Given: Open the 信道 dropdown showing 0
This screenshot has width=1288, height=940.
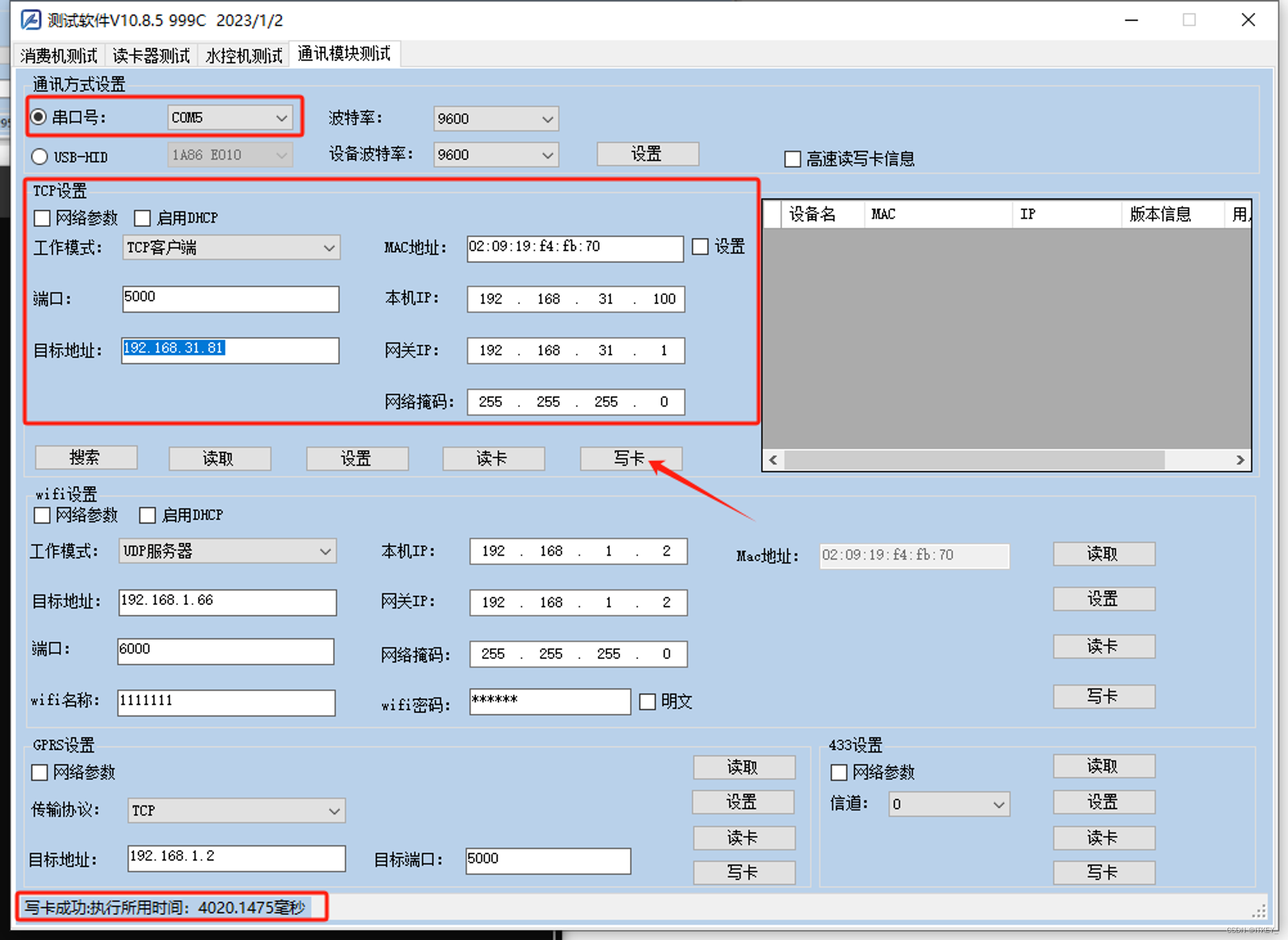Looking at the screenshot, I should [949, 804].
